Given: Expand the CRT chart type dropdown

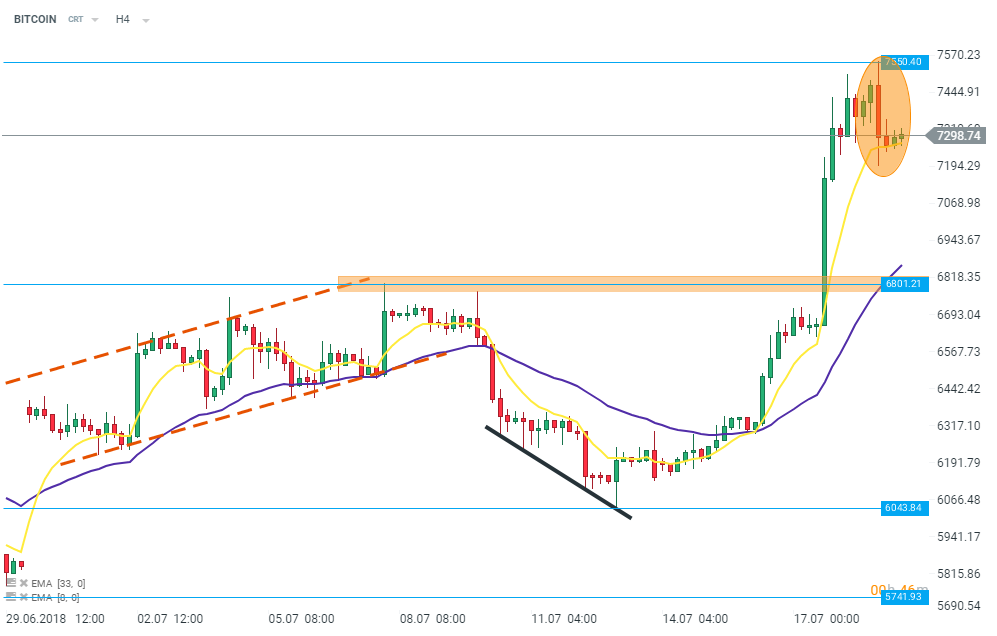Looking at the screenshot, I should click(95, 20).
